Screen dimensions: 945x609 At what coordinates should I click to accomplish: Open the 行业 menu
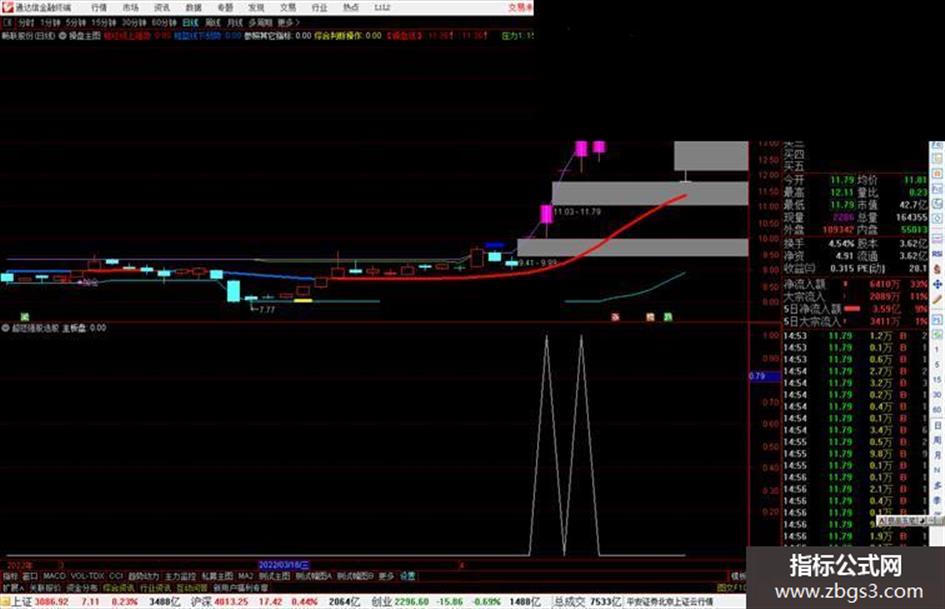[x=319, y=7]
